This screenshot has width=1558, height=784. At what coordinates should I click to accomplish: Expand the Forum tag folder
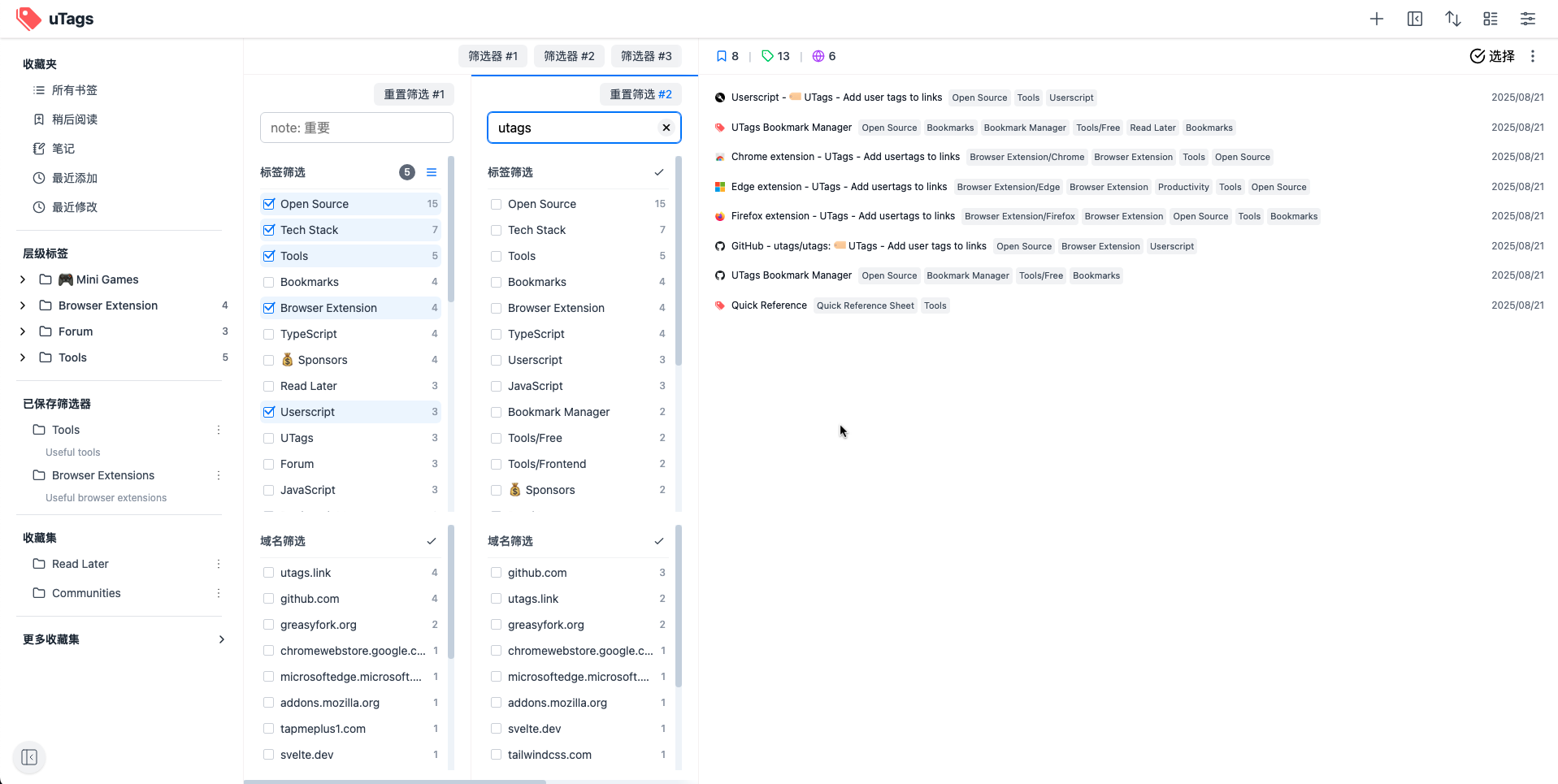(x=23, y=331)
